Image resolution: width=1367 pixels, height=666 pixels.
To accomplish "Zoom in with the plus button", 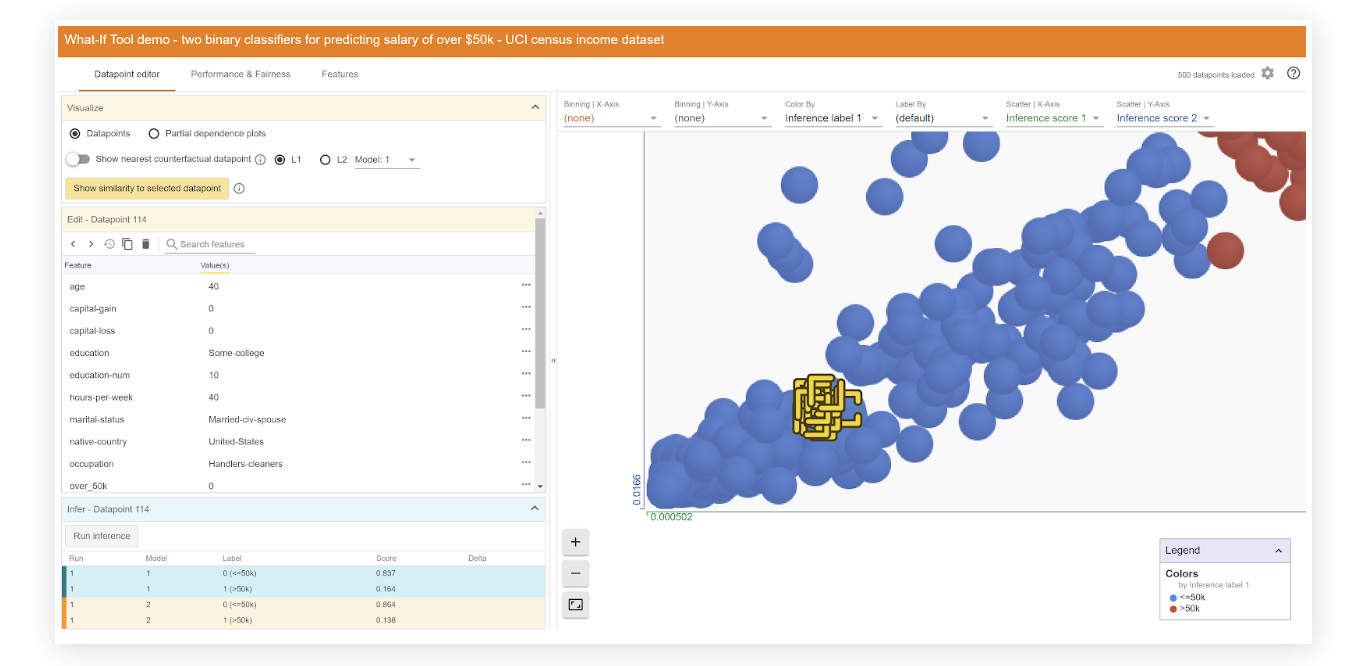I will coord(576,542).
